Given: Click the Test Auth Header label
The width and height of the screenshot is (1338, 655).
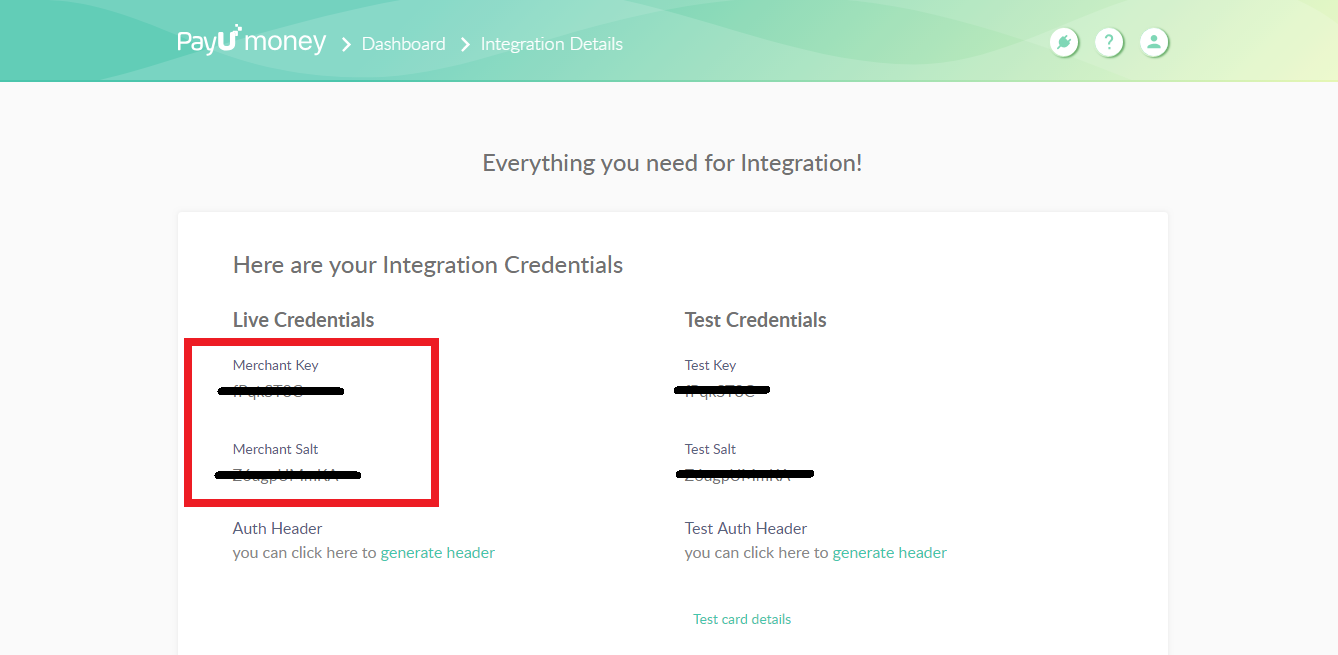Looking at the screenshot, I should [745, 528].
